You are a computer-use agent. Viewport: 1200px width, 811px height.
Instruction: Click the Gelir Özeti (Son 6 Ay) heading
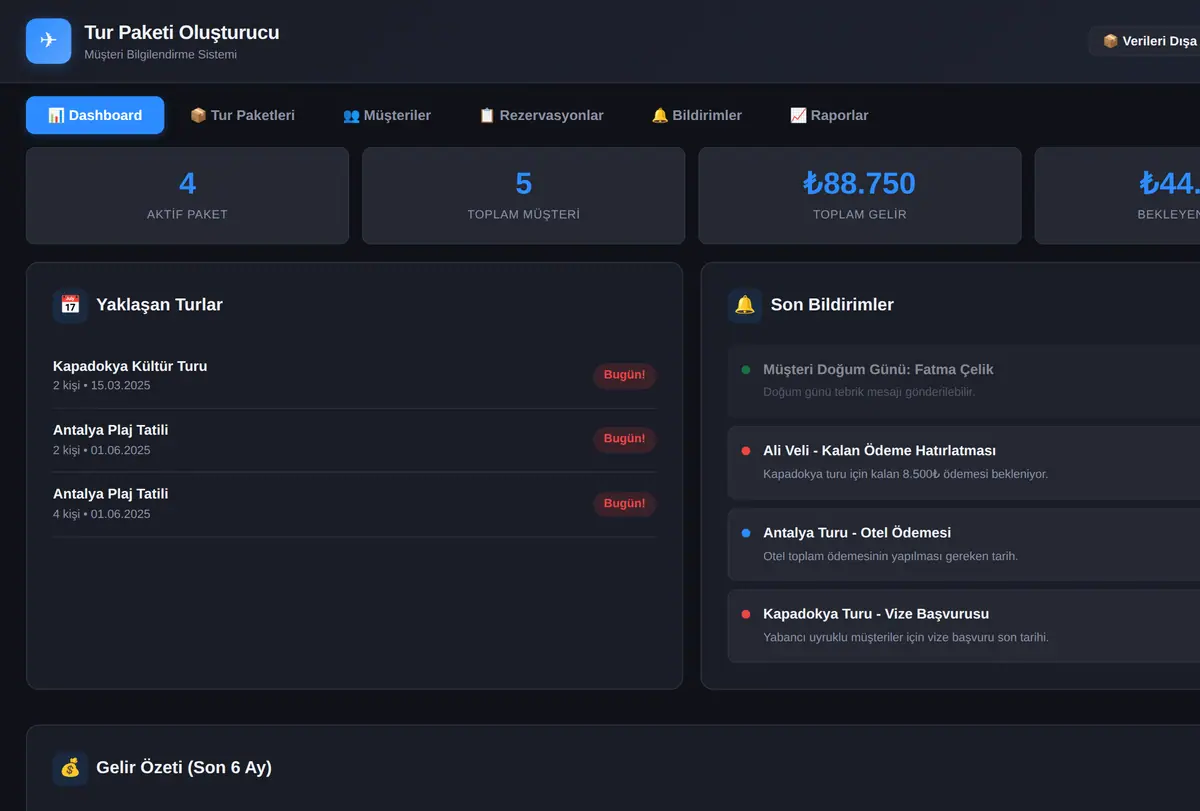point(184,768)
